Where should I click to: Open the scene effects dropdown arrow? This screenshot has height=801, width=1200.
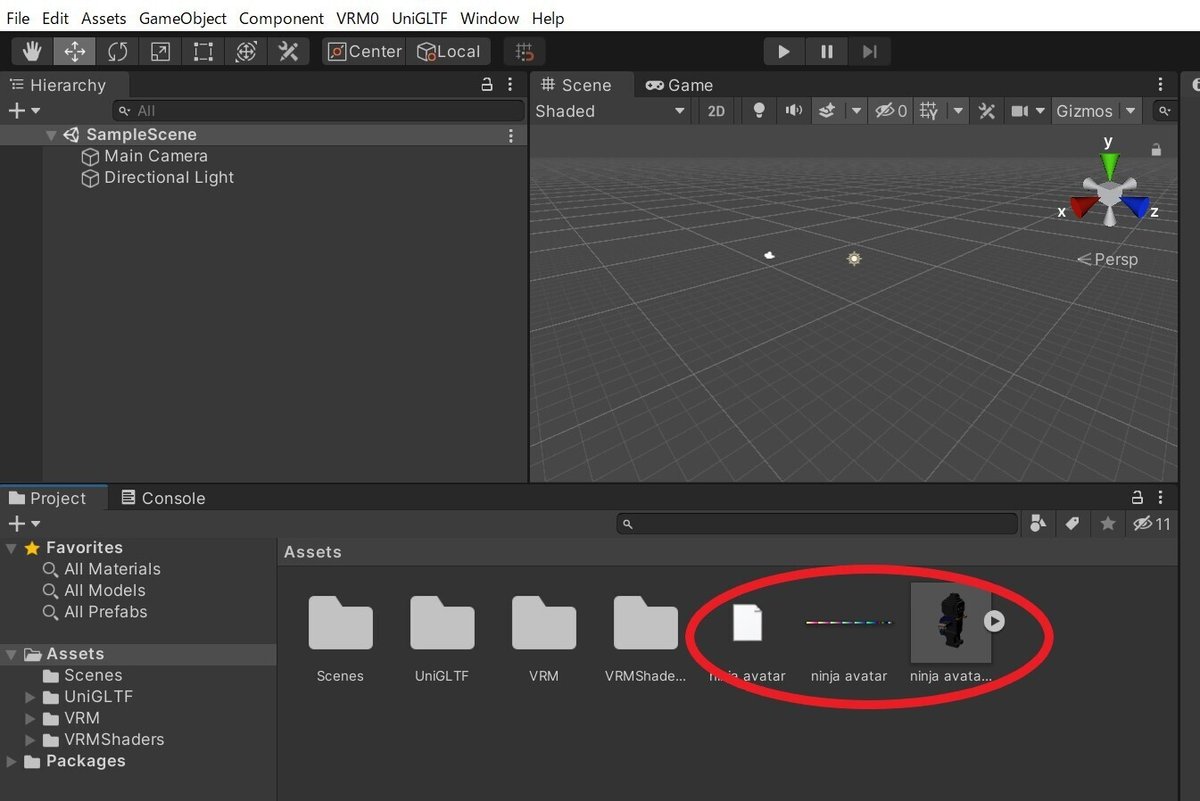[x=856, y=111]
